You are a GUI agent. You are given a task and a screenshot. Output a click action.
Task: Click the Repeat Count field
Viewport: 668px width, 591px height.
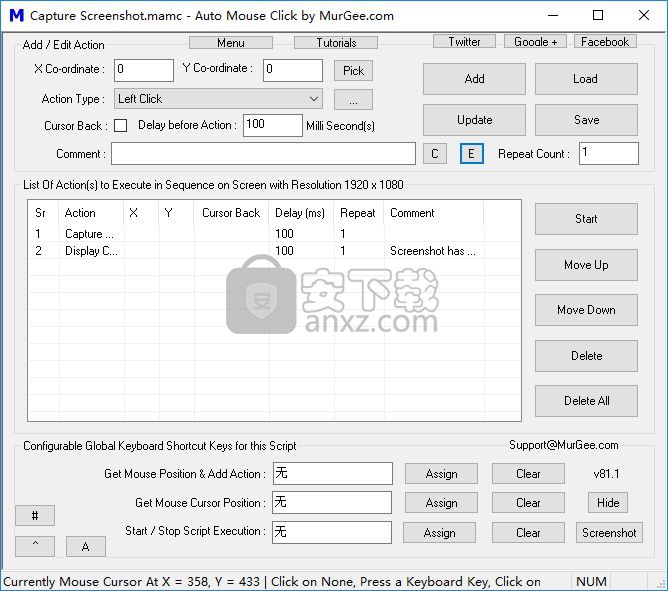point(609,153)
